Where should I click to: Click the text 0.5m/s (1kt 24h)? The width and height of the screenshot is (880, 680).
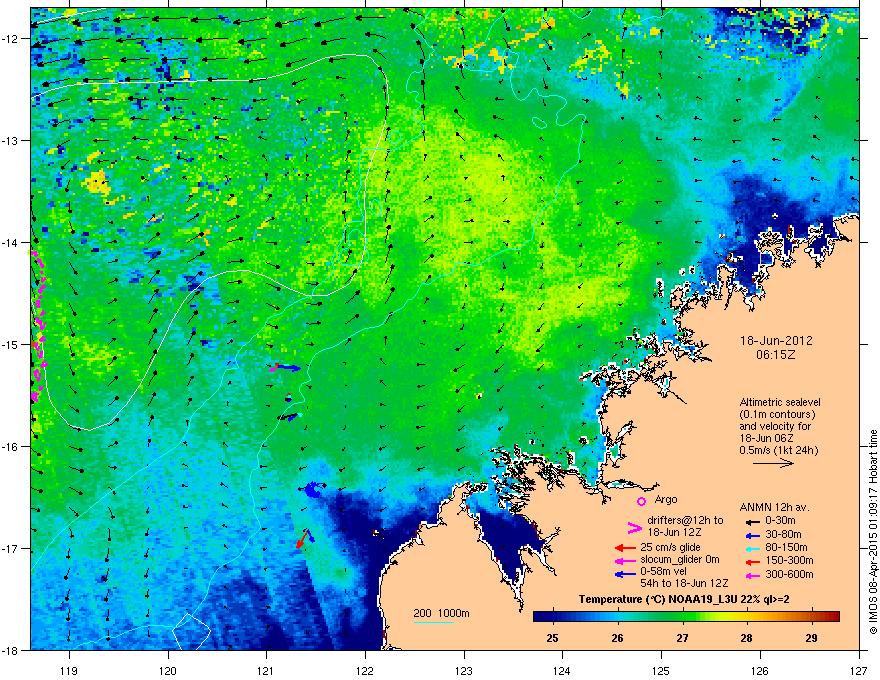click(779, 450)
